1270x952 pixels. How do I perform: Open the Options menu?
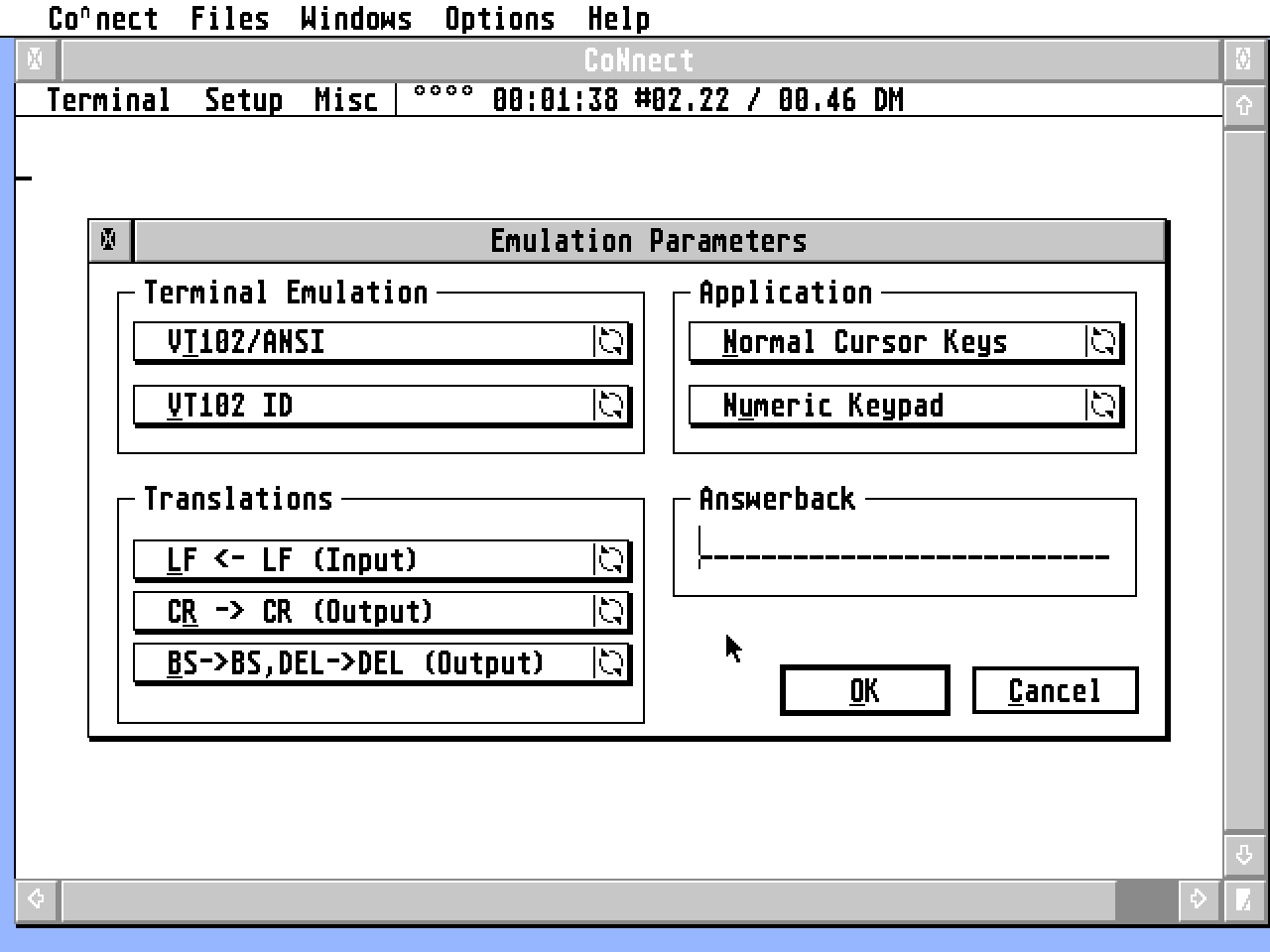pyautogui.click(x=500, y=18)
